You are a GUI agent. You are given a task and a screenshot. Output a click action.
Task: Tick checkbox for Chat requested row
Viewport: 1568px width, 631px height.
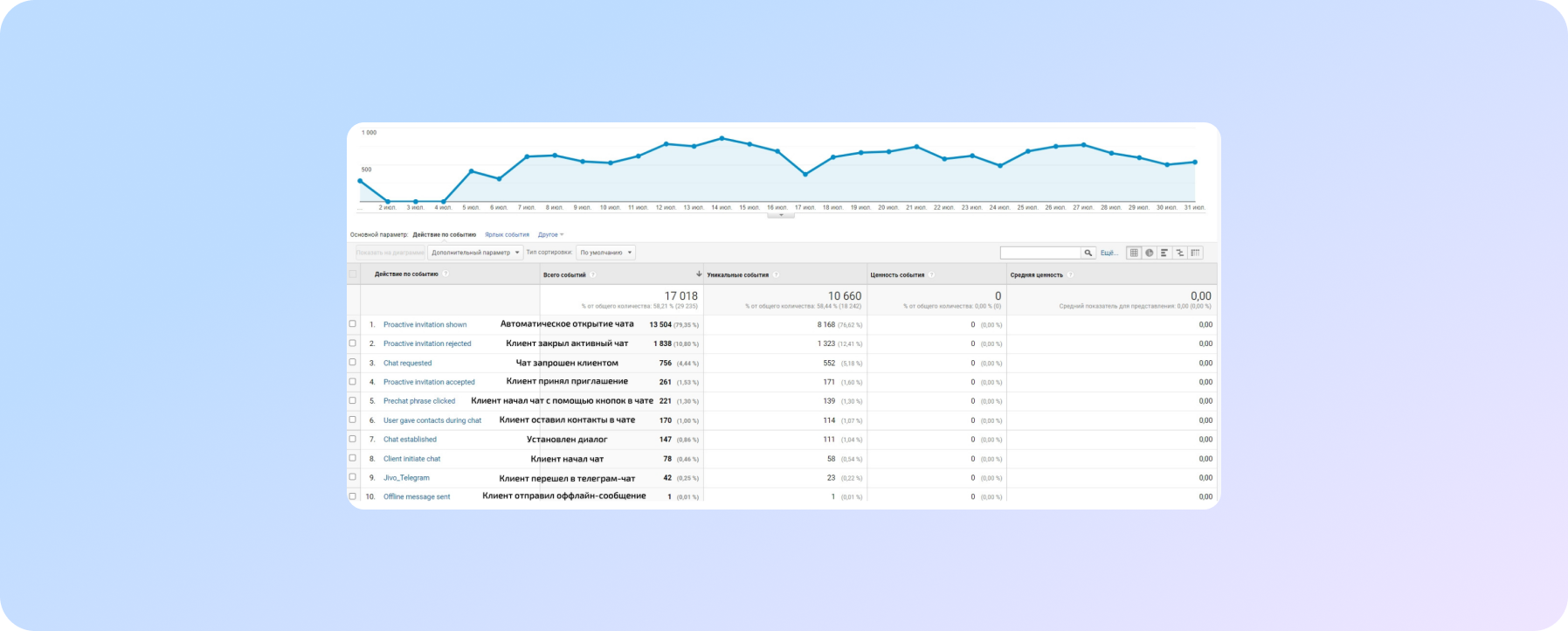click(353, 363)
